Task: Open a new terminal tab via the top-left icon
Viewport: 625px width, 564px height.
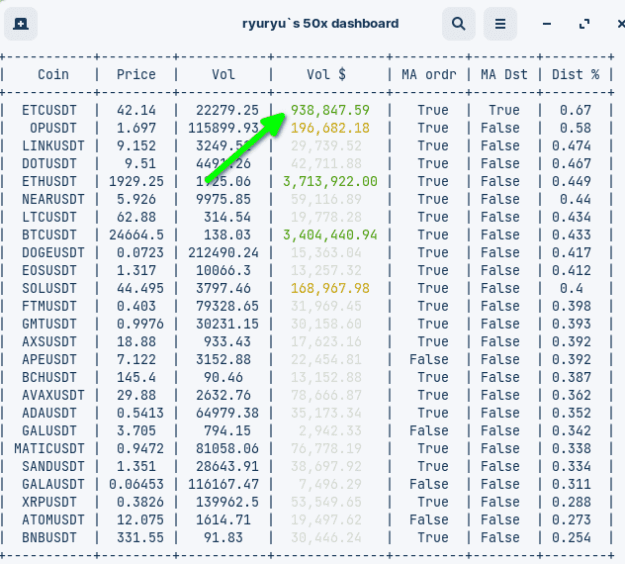Action: [x=21, y=24]
